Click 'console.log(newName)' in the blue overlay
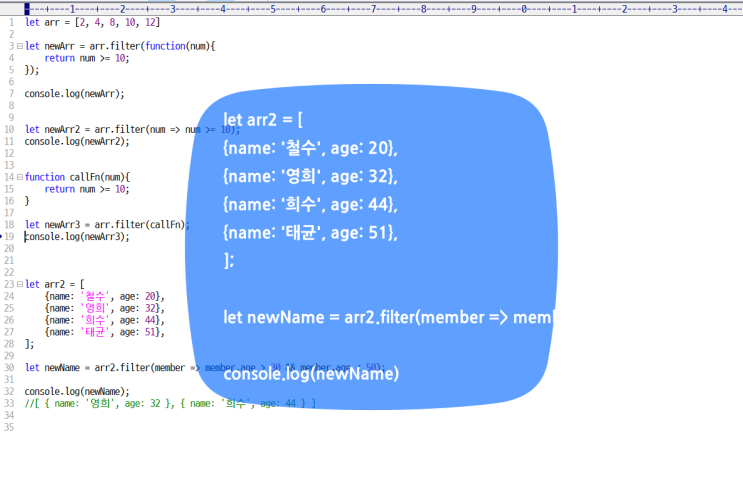The image size is (743, 494). tap(311, 374)
